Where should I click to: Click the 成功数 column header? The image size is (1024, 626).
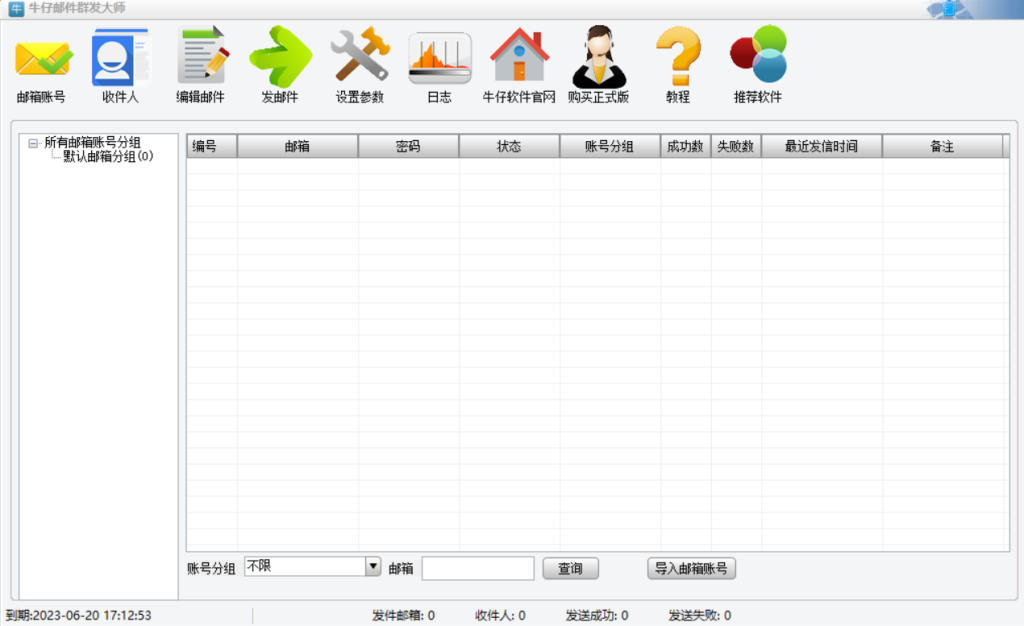(x=685, y=147)
